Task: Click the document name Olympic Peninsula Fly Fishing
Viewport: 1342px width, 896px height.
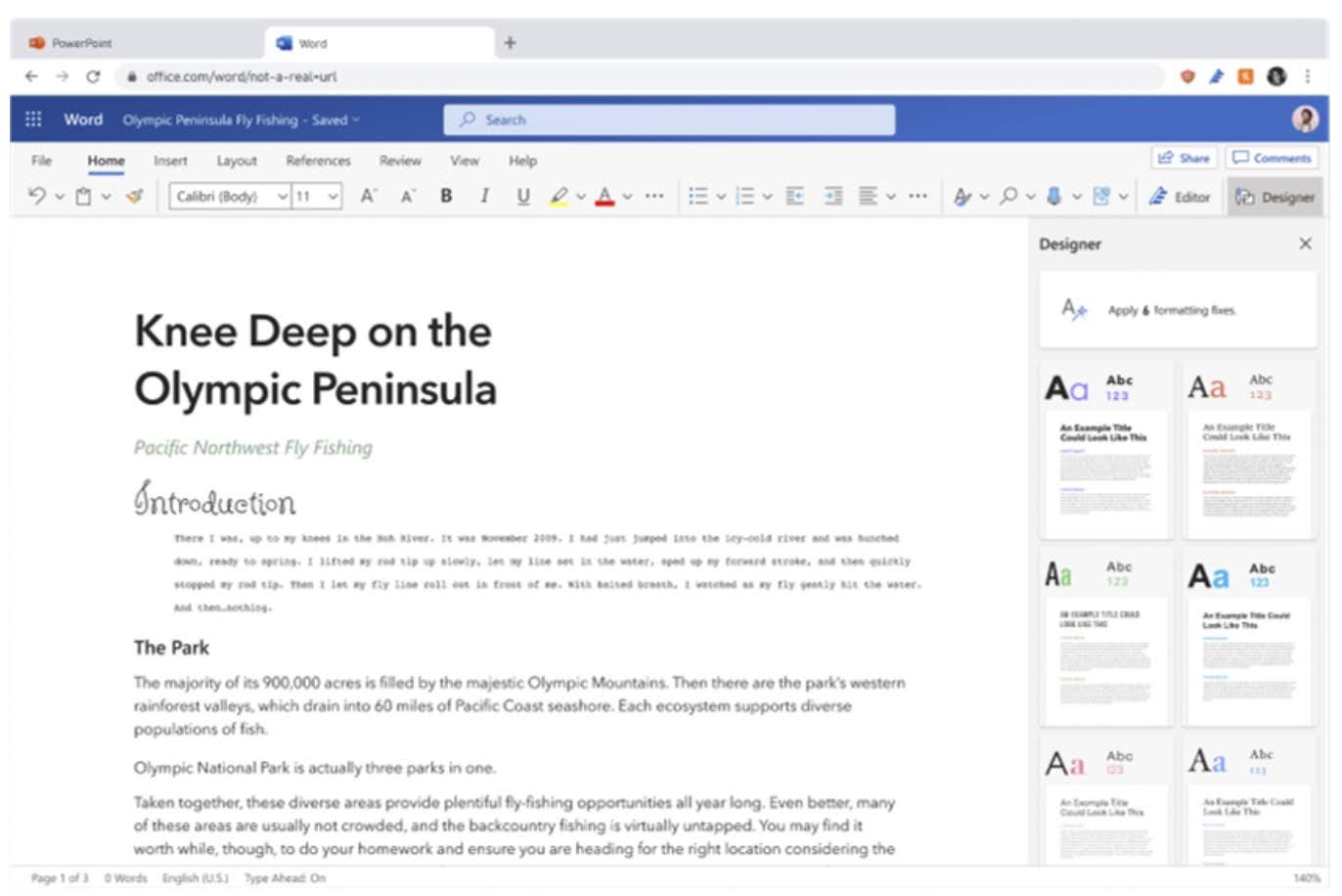Action: point(209,120)
